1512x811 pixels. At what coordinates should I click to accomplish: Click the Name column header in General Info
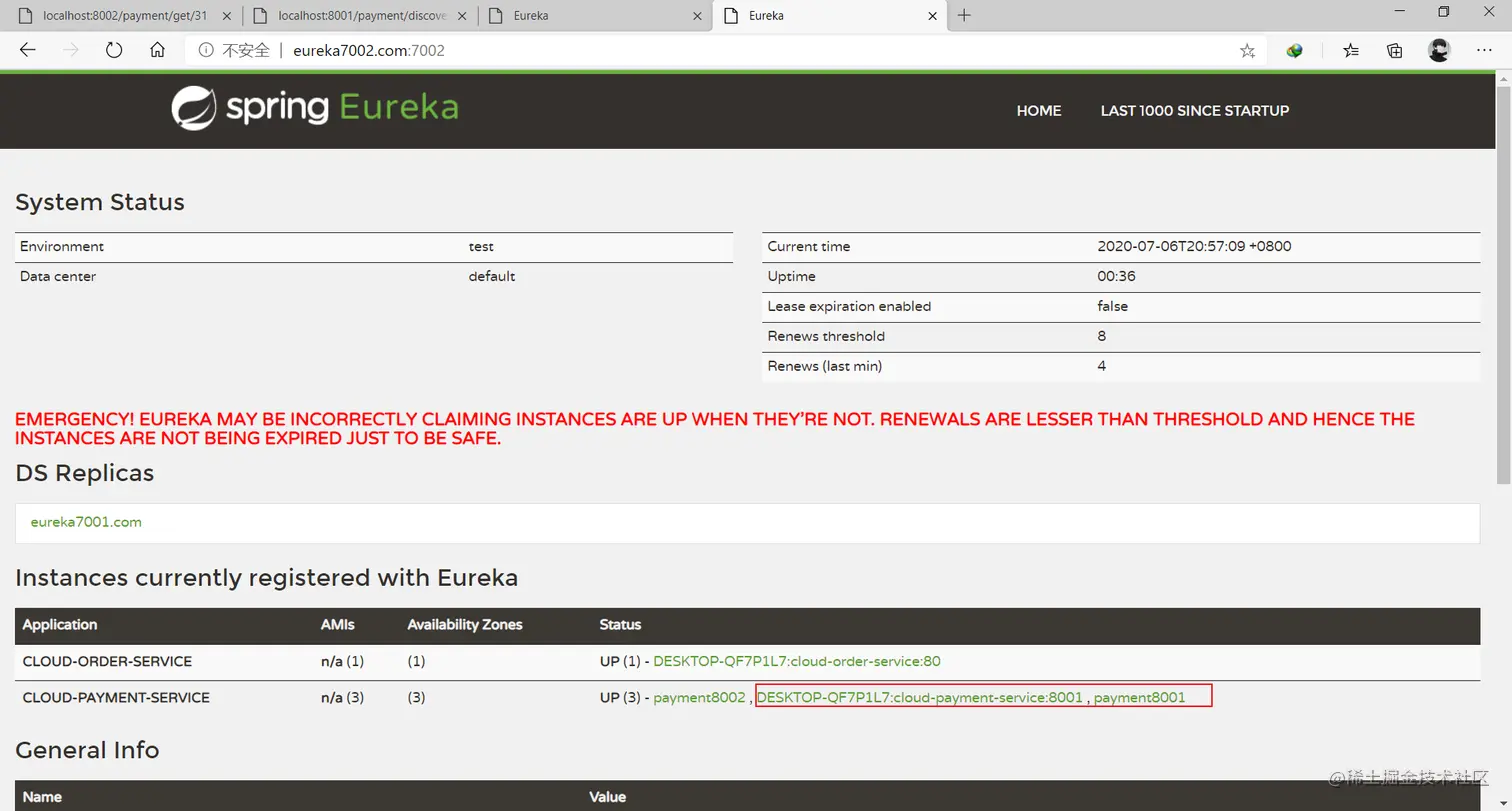(42, 797)
